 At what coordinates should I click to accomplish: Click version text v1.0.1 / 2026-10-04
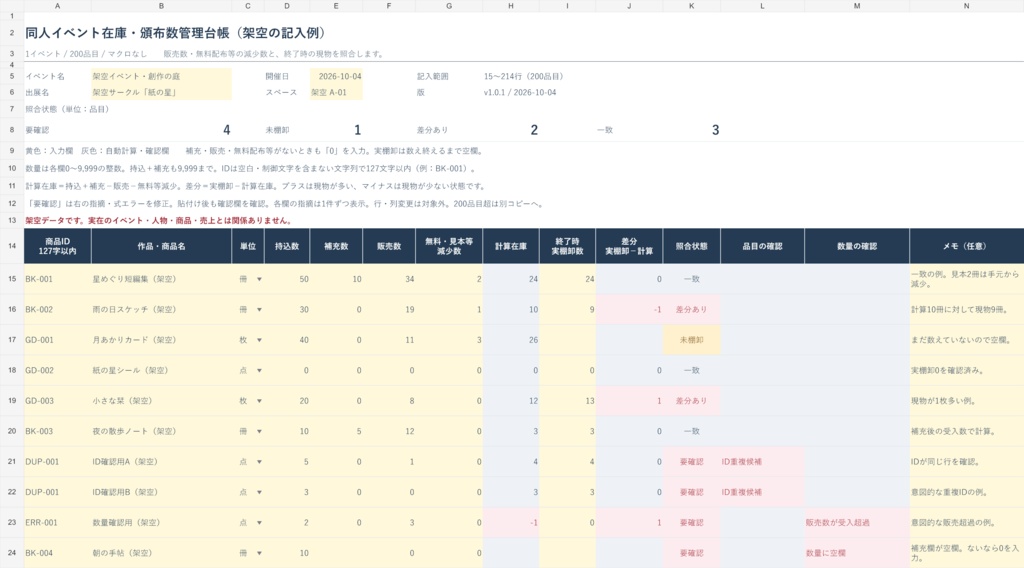click(520, 93)
